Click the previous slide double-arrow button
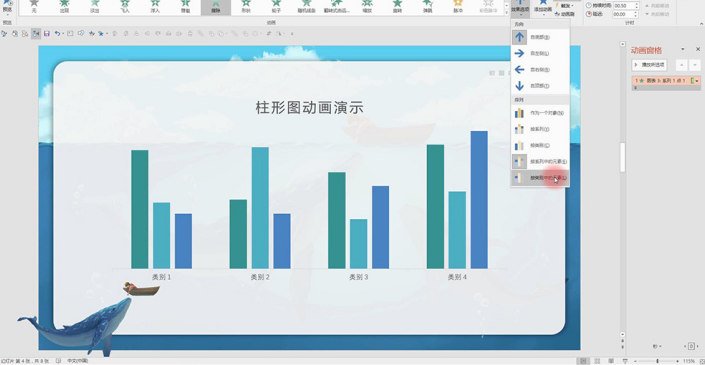 [623, 341]
